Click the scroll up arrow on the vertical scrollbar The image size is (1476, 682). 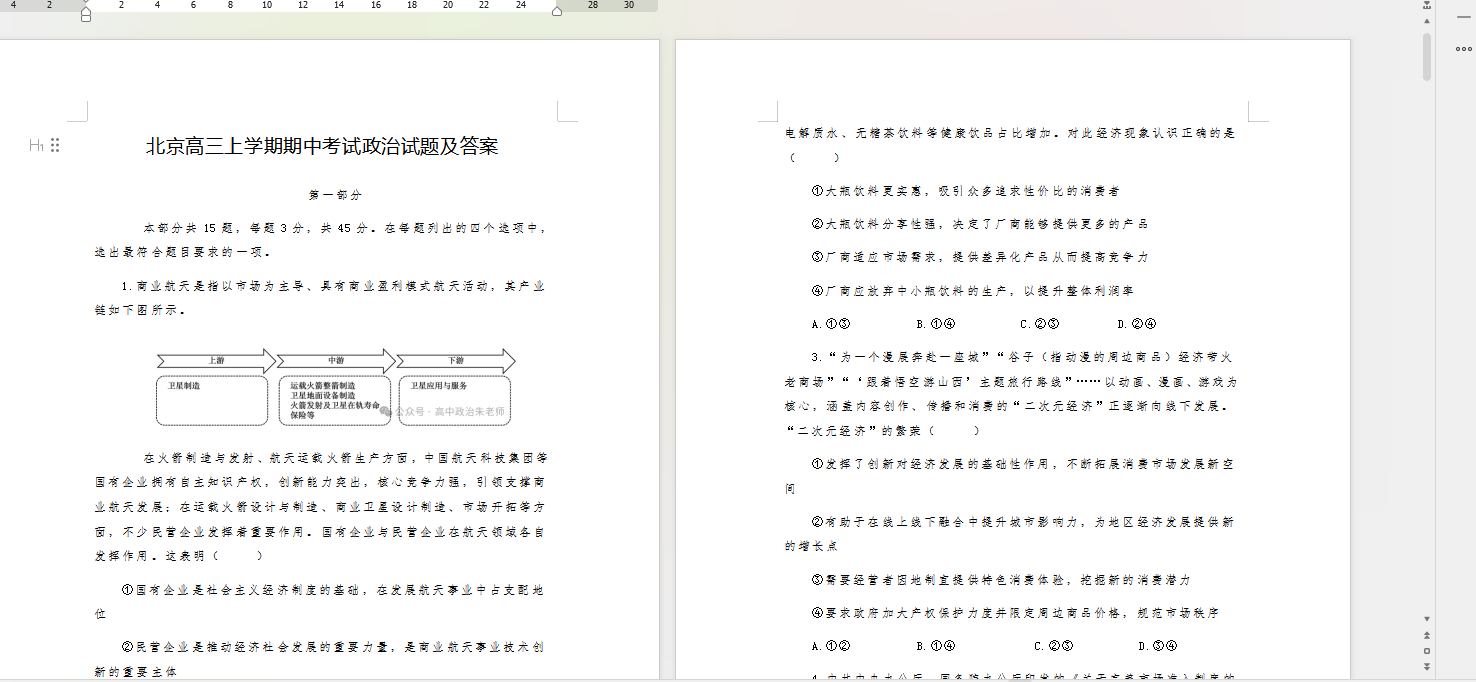(1427, 20)
